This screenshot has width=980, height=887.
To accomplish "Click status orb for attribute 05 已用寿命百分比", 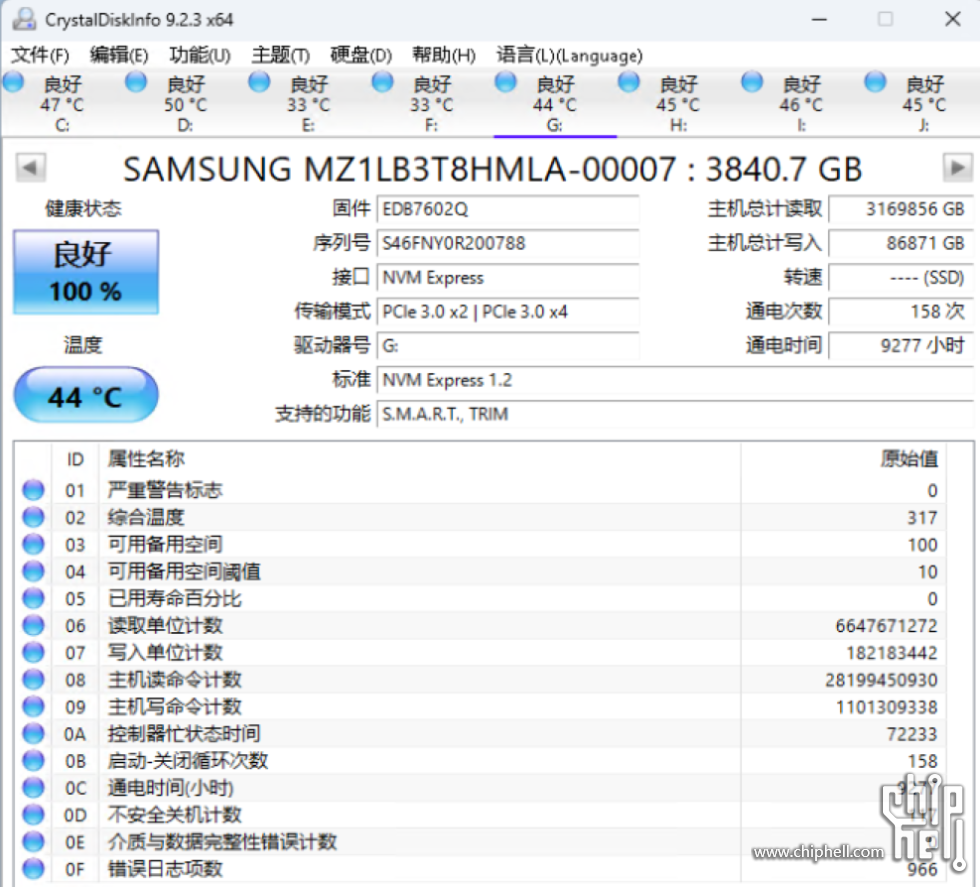I will click(33, 598).
